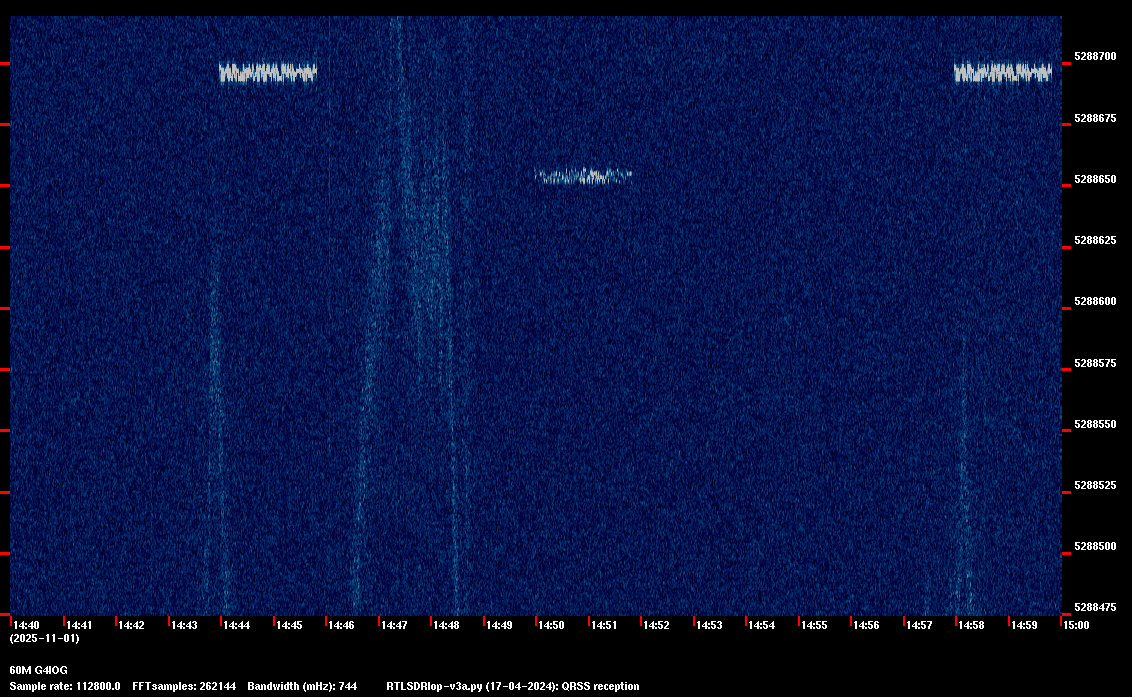Click the 5288600 frequency label

point(1095,301)
